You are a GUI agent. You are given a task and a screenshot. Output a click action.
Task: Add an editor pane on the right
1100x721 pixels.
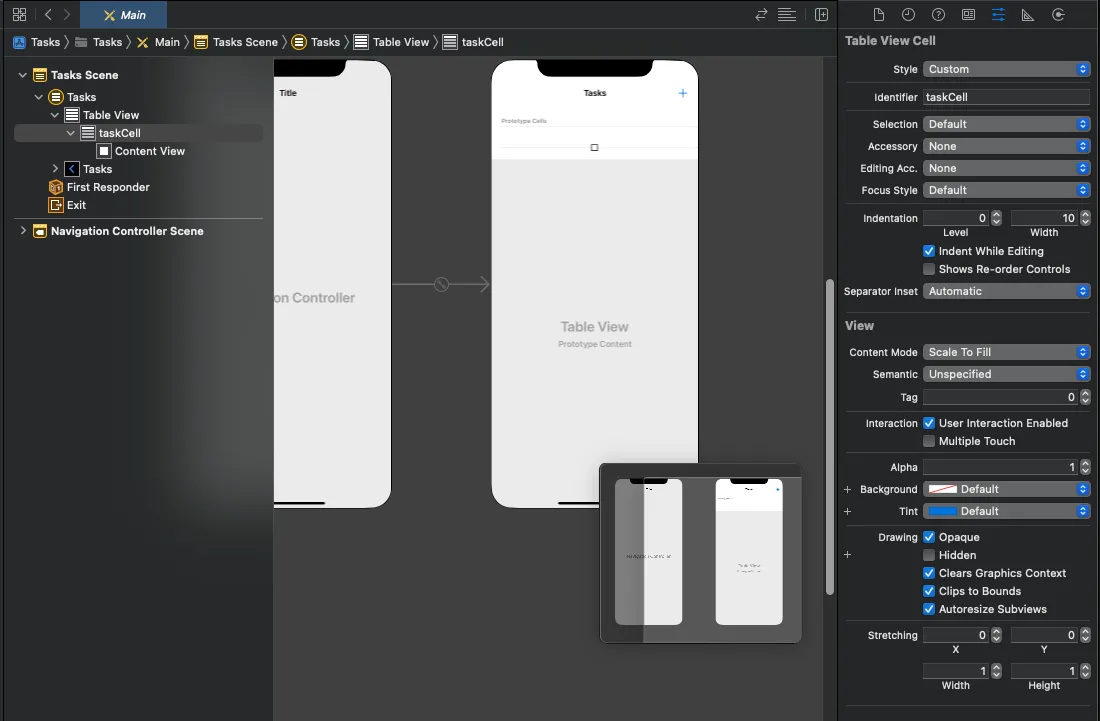tap(821, 15)
